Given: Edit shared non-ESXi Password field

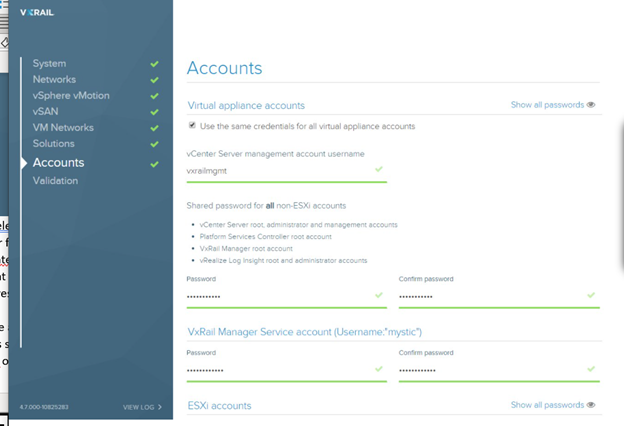Looking at the screenshot, I should [x=287, y=297].
